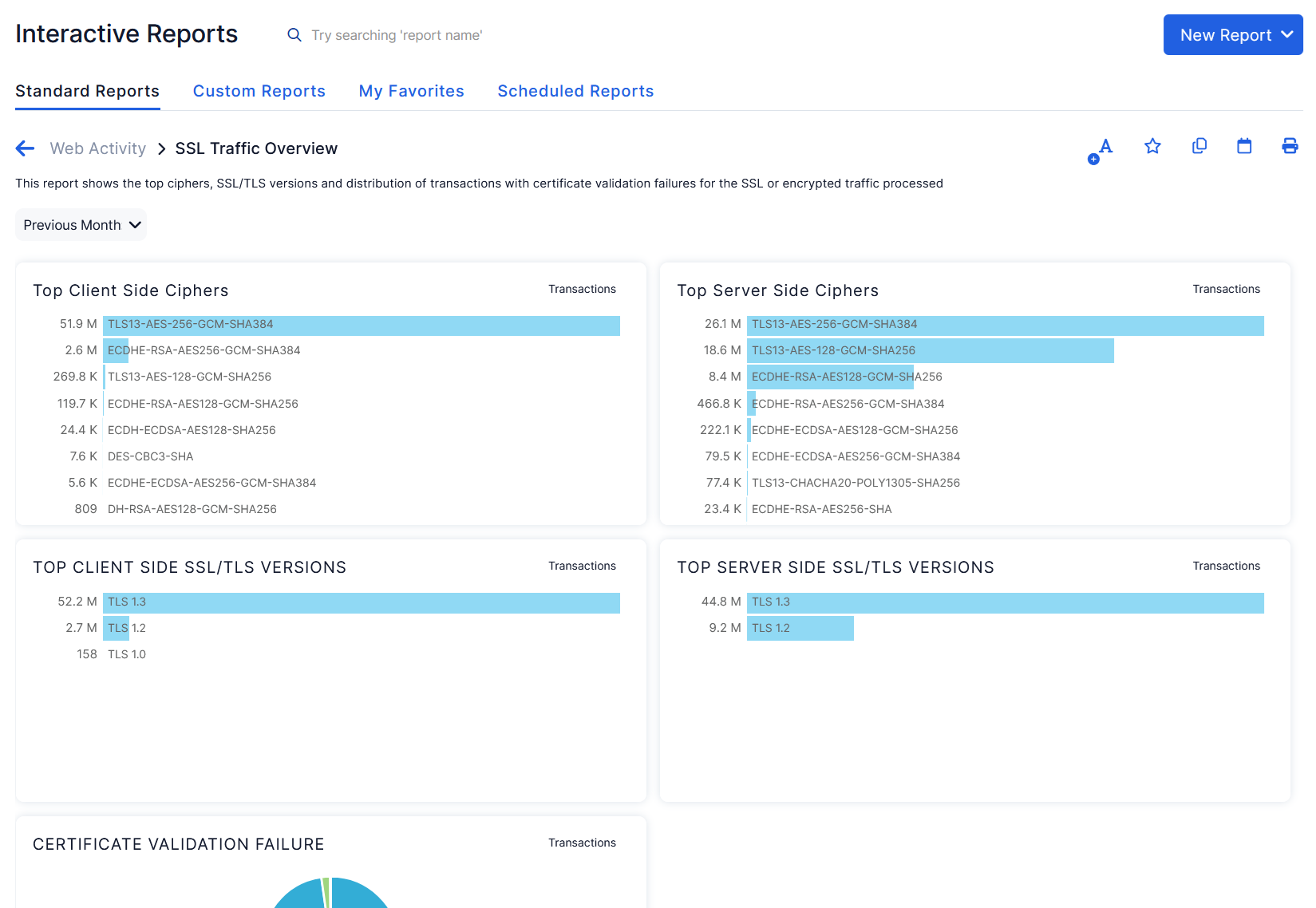Switch to Standard Reports tab
1316x908 pixels.
88,91
